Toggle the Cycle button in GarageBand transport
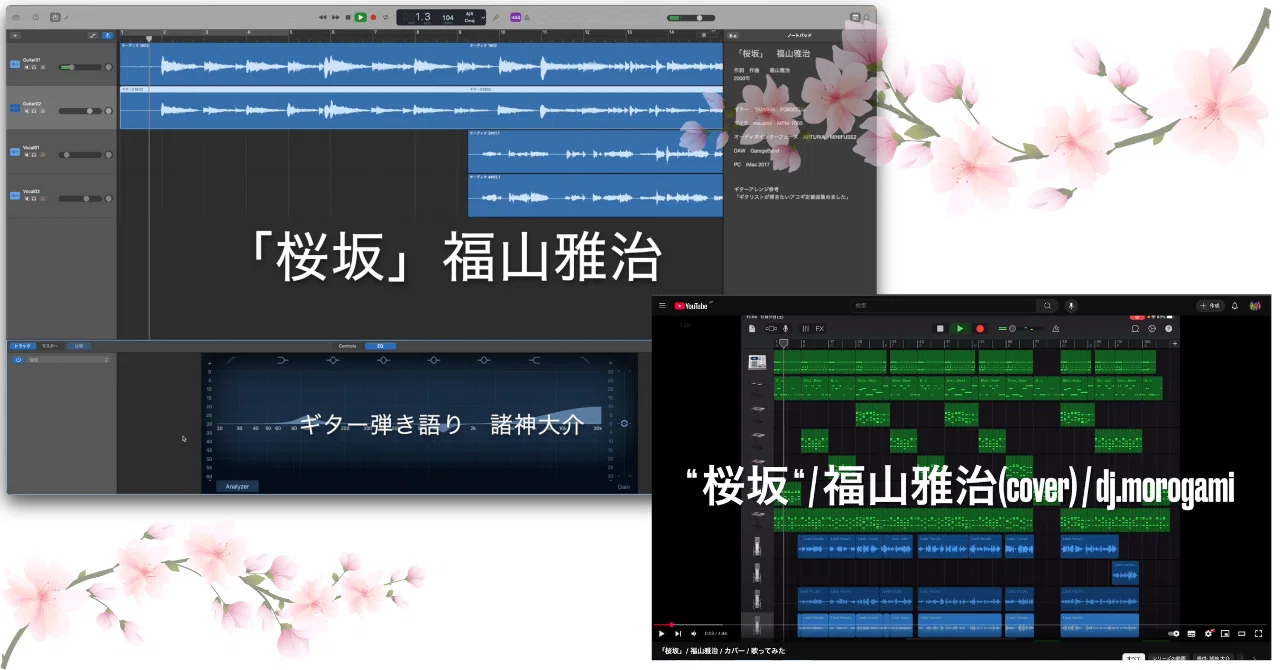Screen dimensions: 1280x670 coord(386,17)
